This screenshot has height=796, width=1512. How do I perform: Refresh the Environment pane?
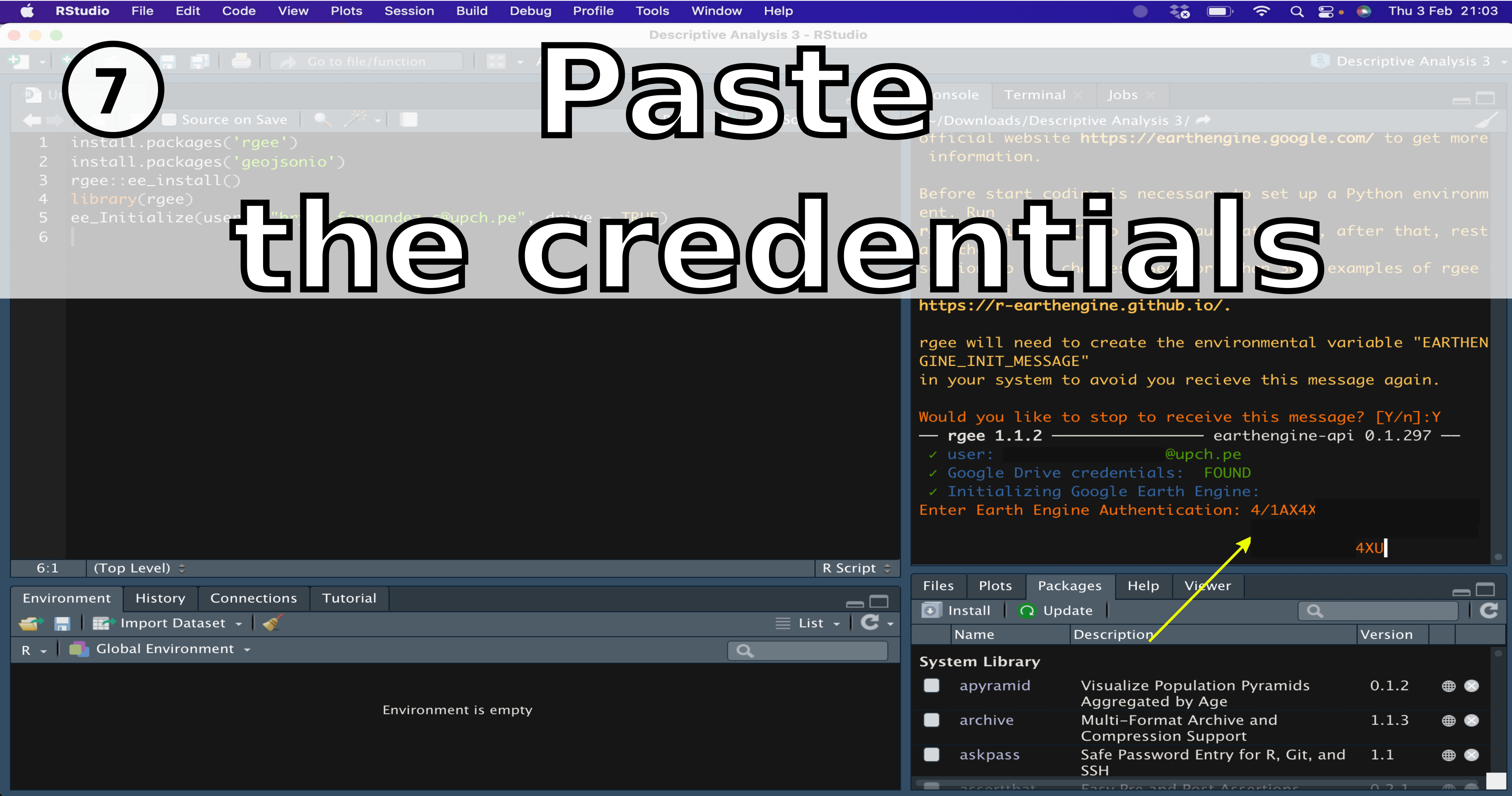click(x=870, y=623)
